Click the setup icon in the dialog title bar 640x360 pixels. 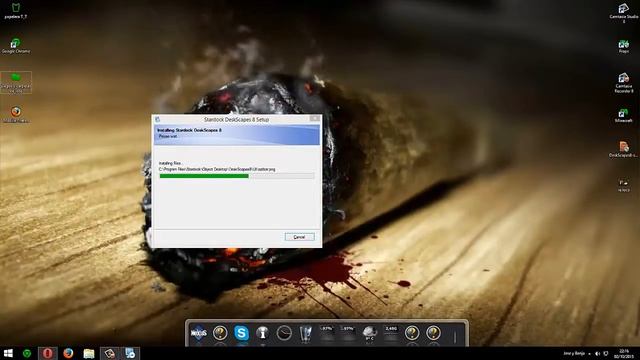[x=158, y=119]
